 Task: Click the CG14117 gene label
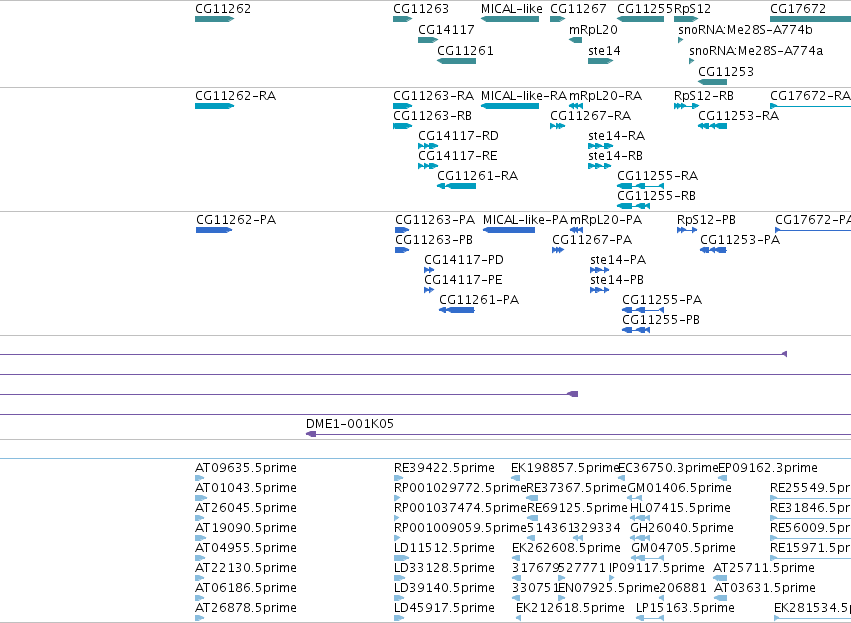[x=446, y=29]
